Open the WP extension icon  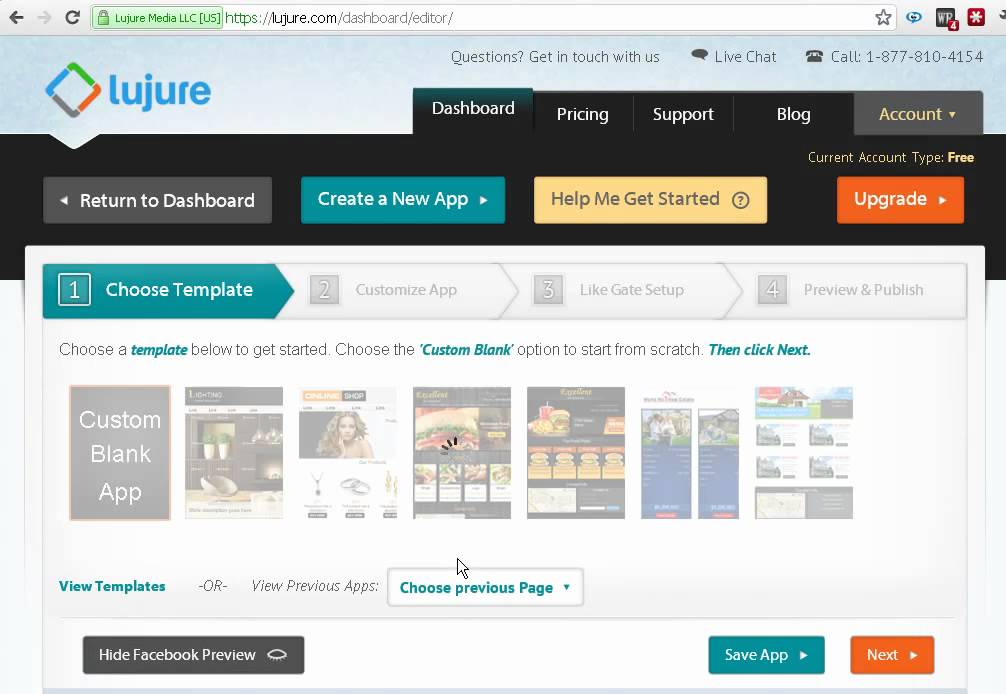point(946,19)
